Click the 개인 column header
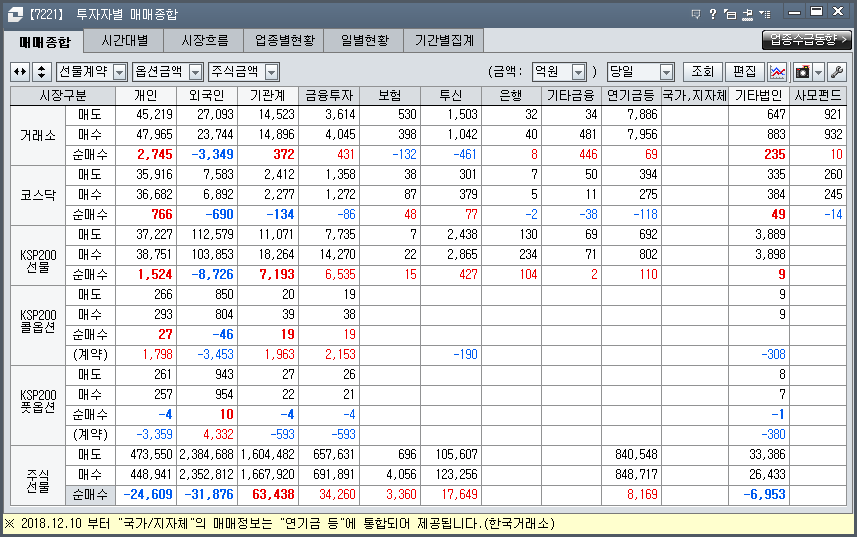The width and height of the screenshot is (857, 537). 146,96
